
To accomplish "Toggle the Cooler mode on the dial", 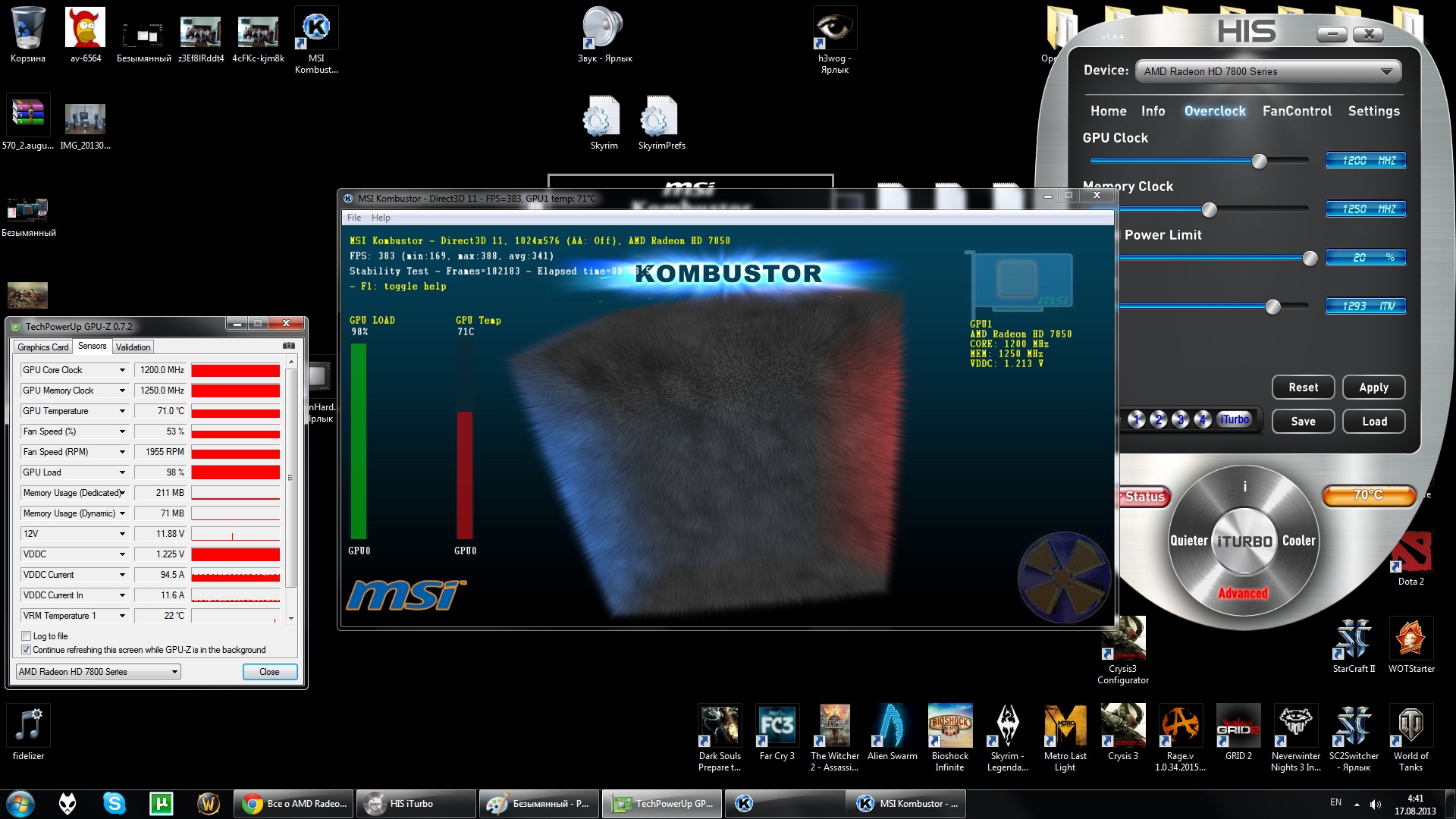I will (1298, 541).
